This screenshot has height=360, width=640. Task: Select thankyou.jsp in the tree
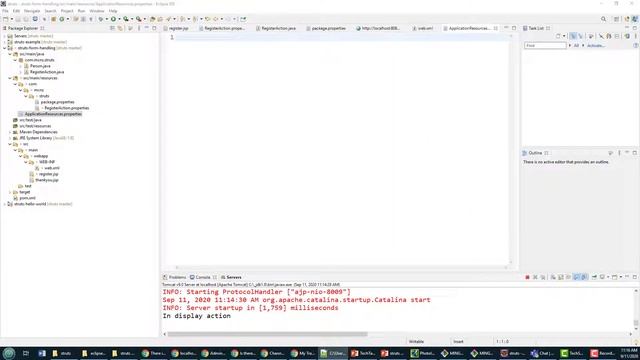coord(47,180)
